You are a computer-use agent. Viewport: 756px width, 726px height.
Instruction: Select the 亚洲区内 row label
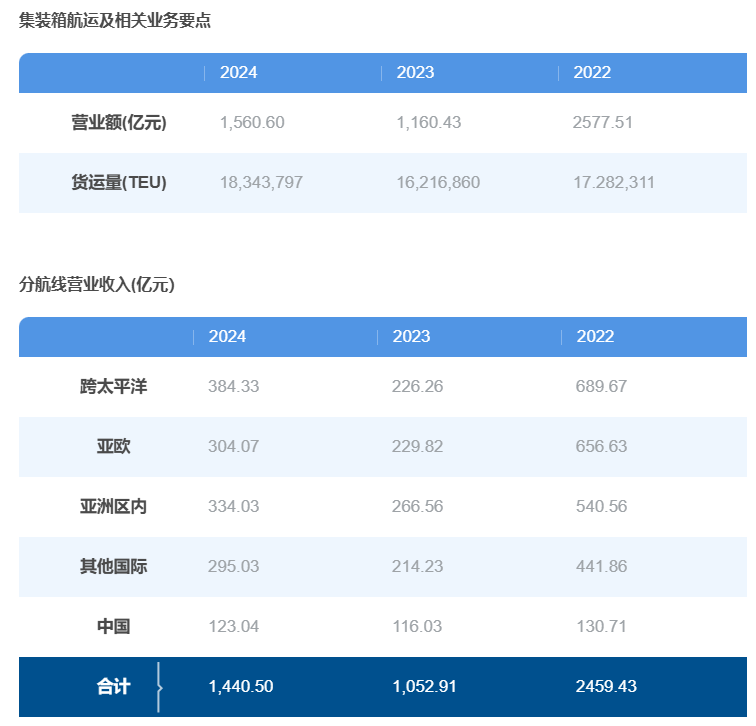(x=113, y=507)
